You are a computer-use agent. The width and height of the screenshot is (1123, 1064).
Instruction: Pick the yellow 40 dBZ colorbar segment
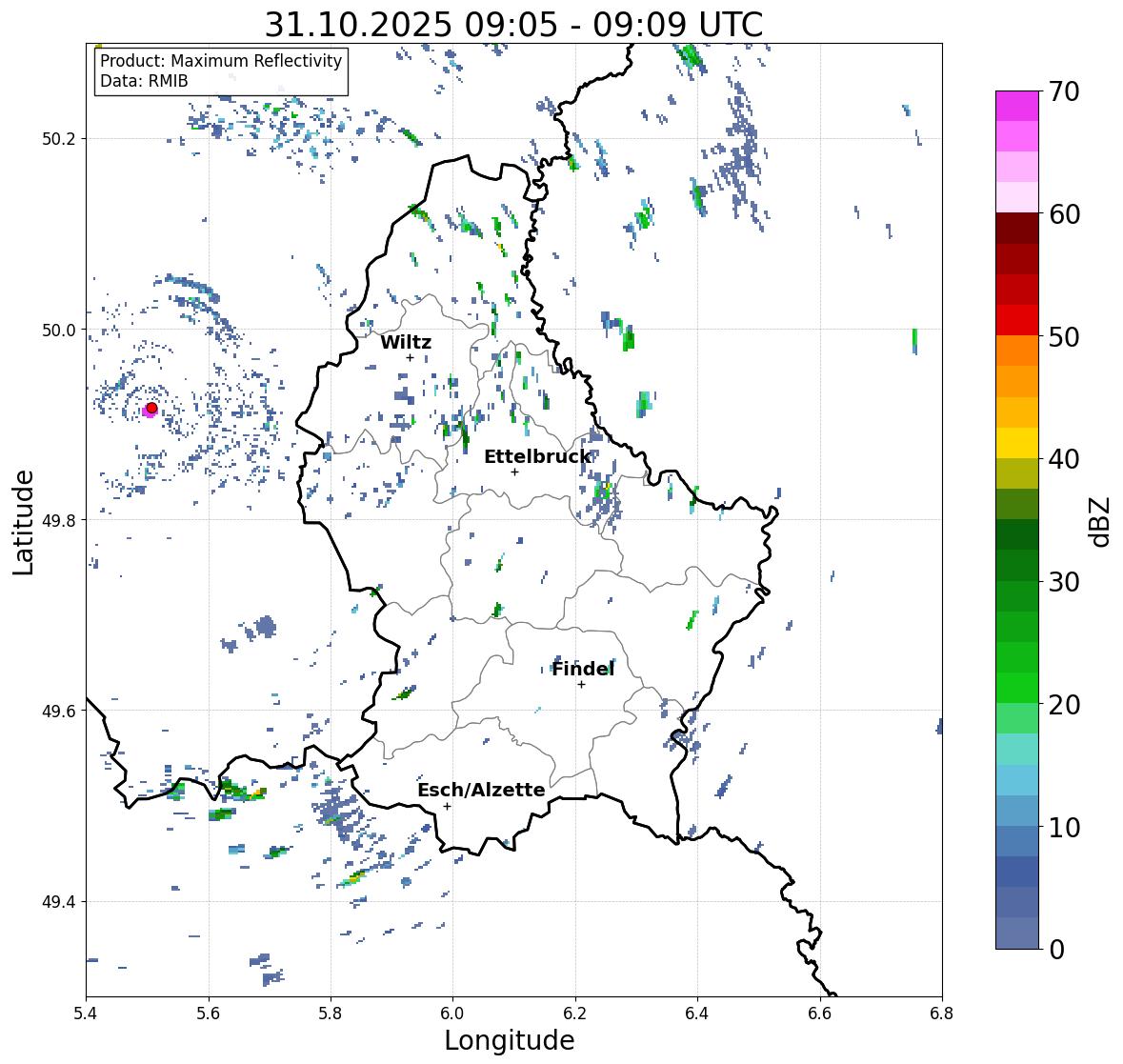pos(1017,443)
